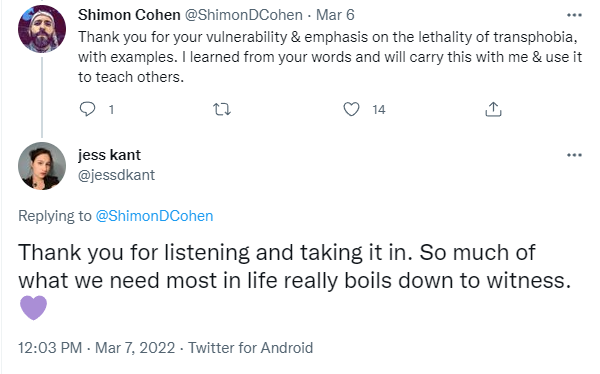Open the Mar 6 tweet date link
600x374 pixels.
pyautogui.click(x=335, y=15)
